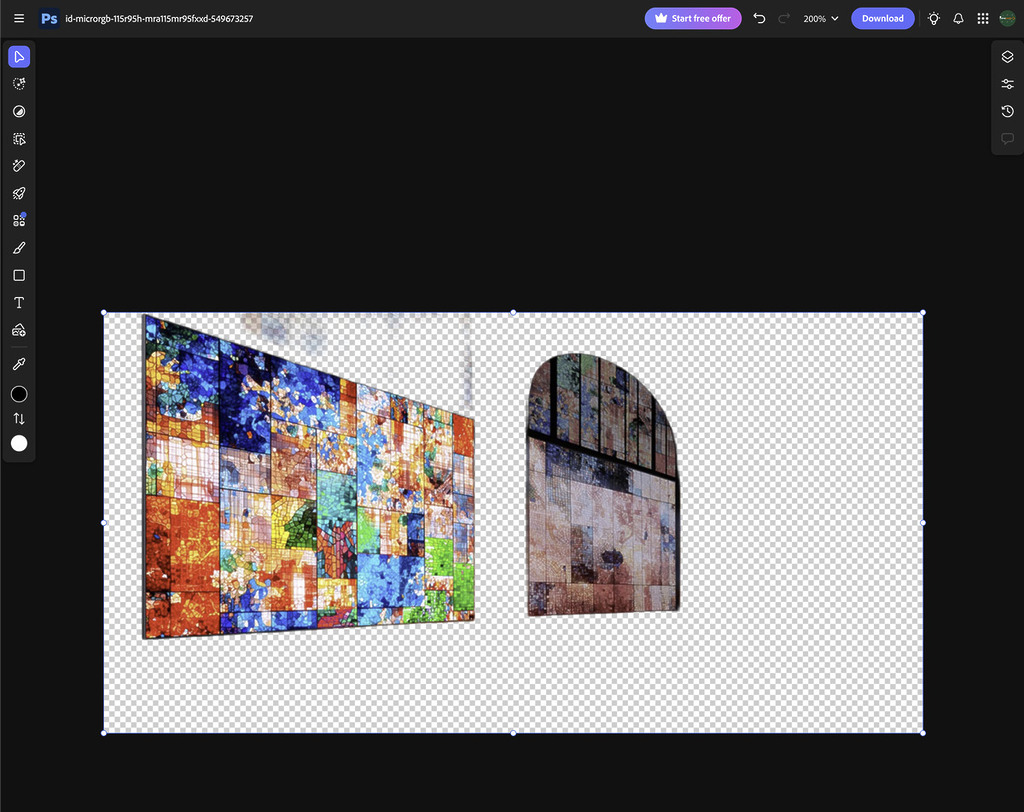Click the black foreground color swatch
The width and height of the screenshot is (1024, 812).
click(19, 394)
